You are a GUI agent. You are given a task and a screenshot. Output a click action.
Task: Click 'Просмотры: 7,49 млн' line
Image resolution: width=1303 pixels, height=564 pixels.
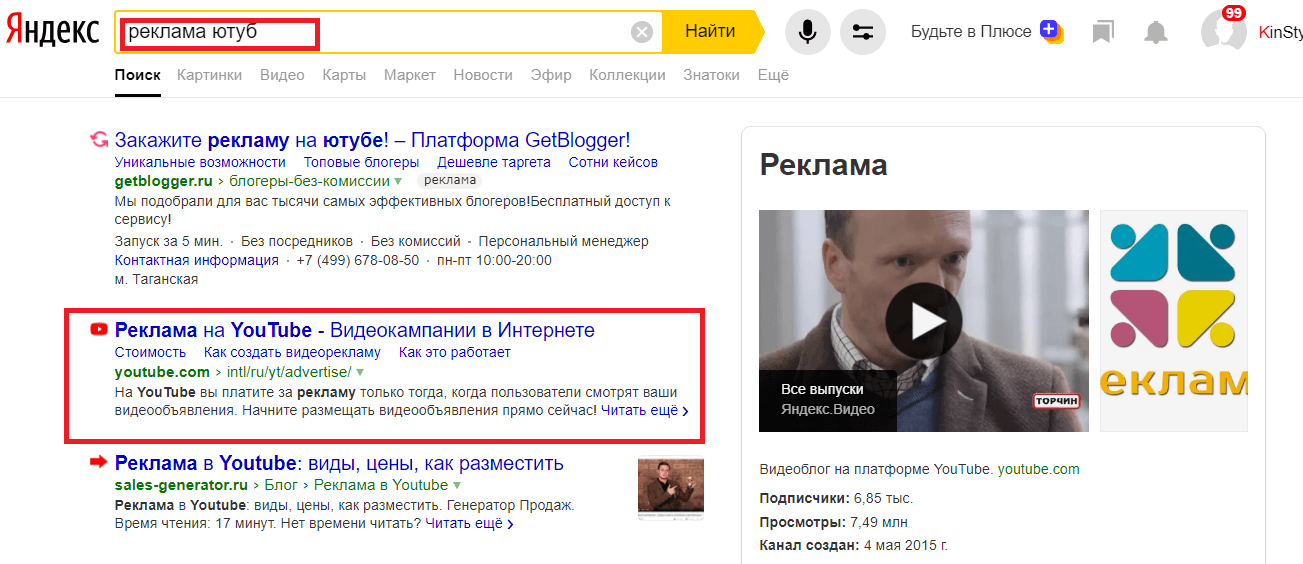[836, 522]
